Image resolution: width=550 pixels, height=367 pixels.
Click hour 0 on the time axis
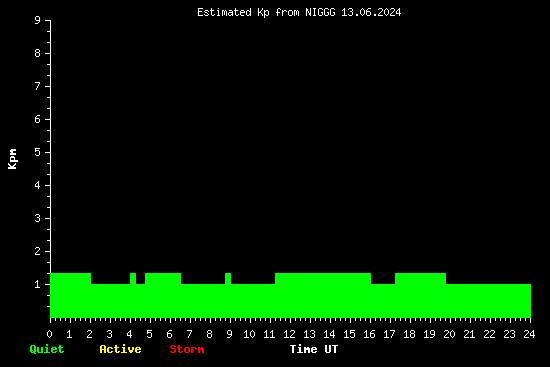click(x=49, y=334)
